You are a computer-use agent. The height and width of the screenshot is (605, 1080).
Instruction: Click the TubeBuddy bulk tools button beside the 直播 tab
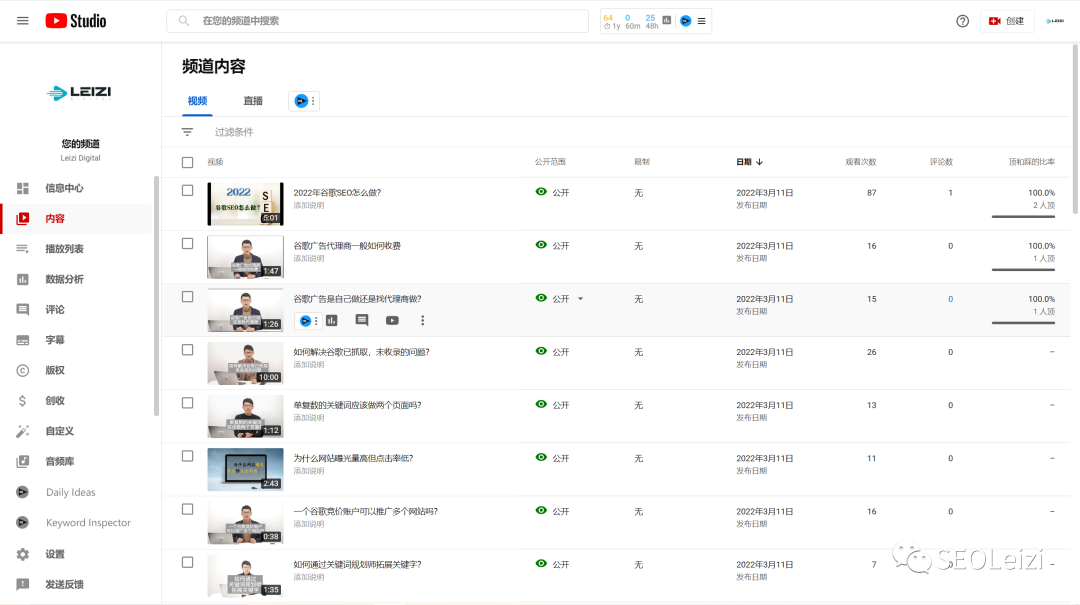click(304, 101)
